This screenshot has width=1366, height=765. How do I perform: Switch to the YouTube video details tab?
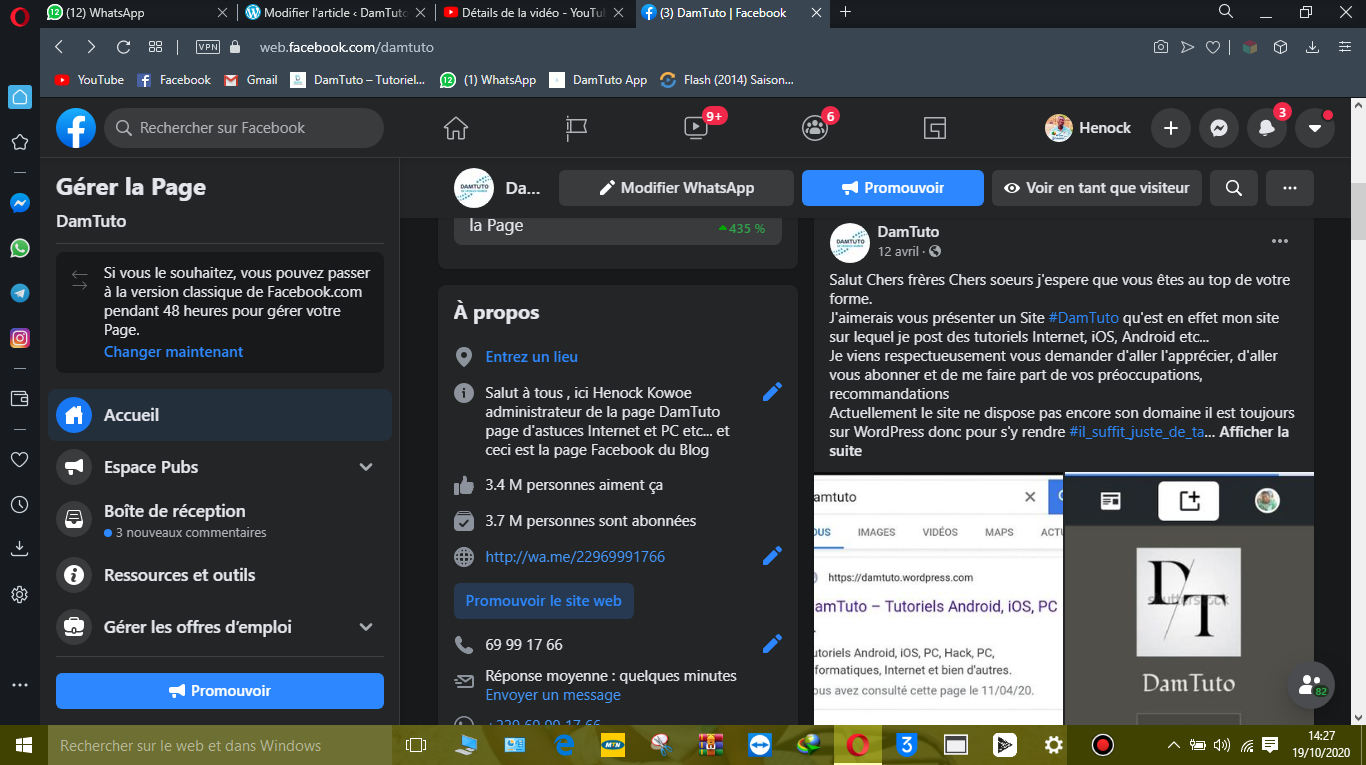pos(534,13)
